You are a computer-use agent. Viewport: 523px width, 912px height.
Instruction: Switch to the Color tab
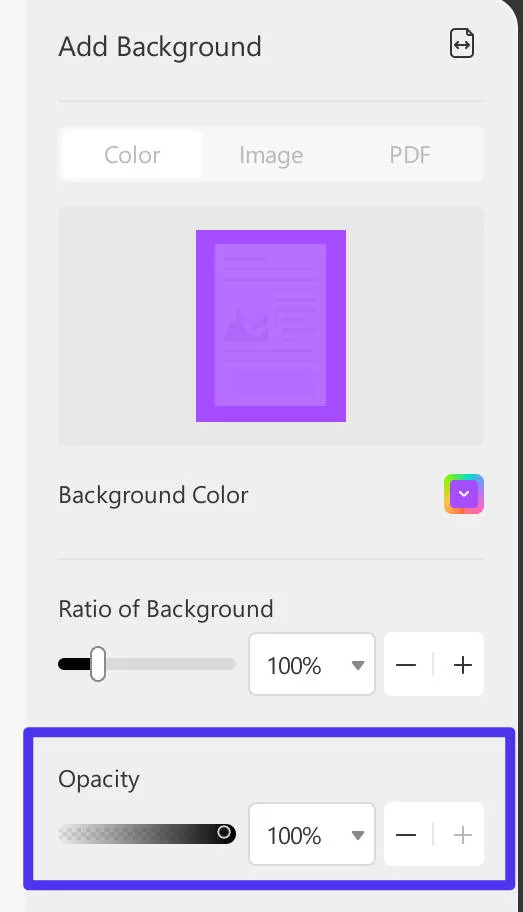(x=132, y=155)
